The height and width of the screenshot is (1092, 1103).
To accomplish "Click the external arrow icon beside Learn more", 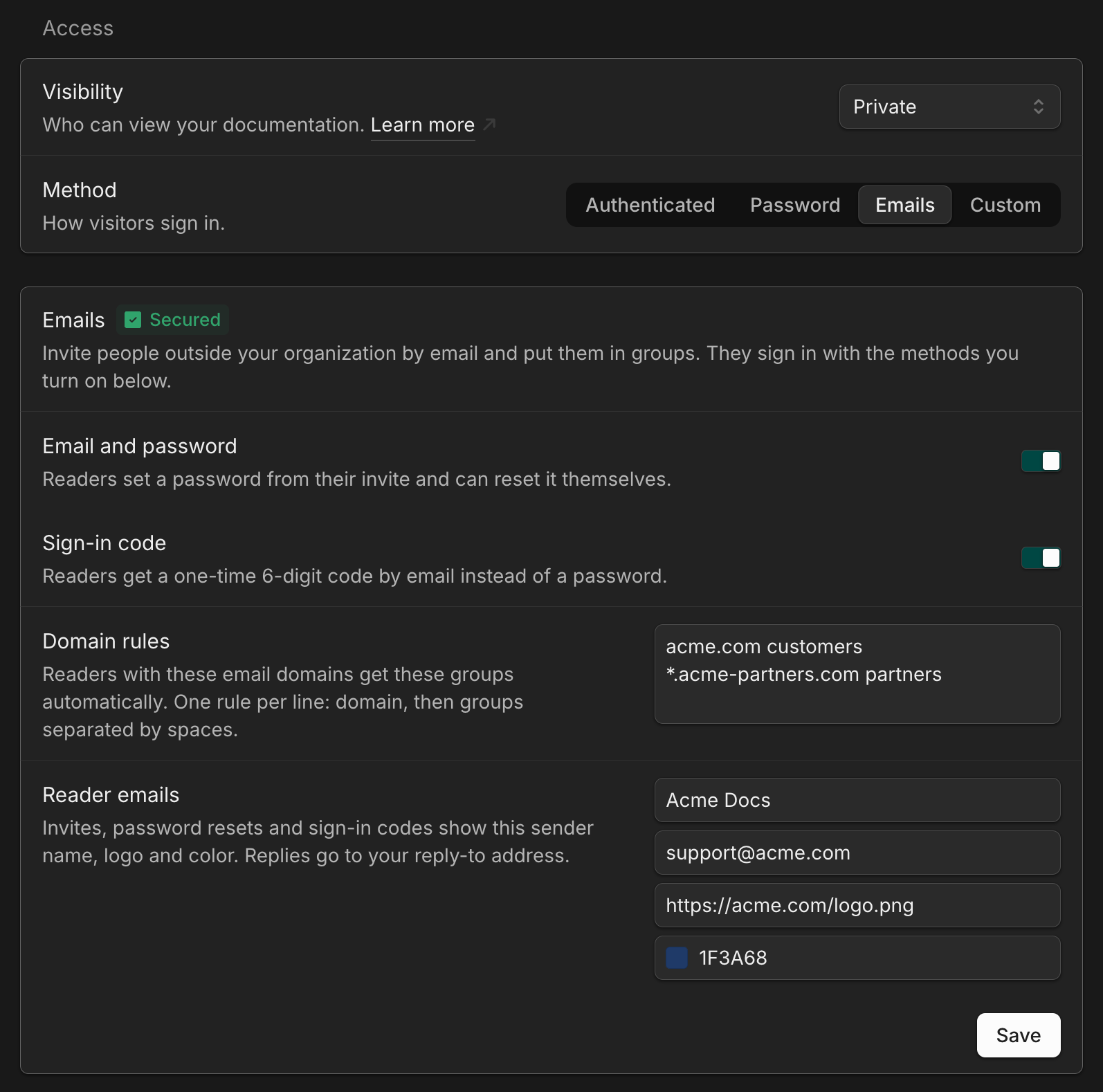I will pos(490,125).
